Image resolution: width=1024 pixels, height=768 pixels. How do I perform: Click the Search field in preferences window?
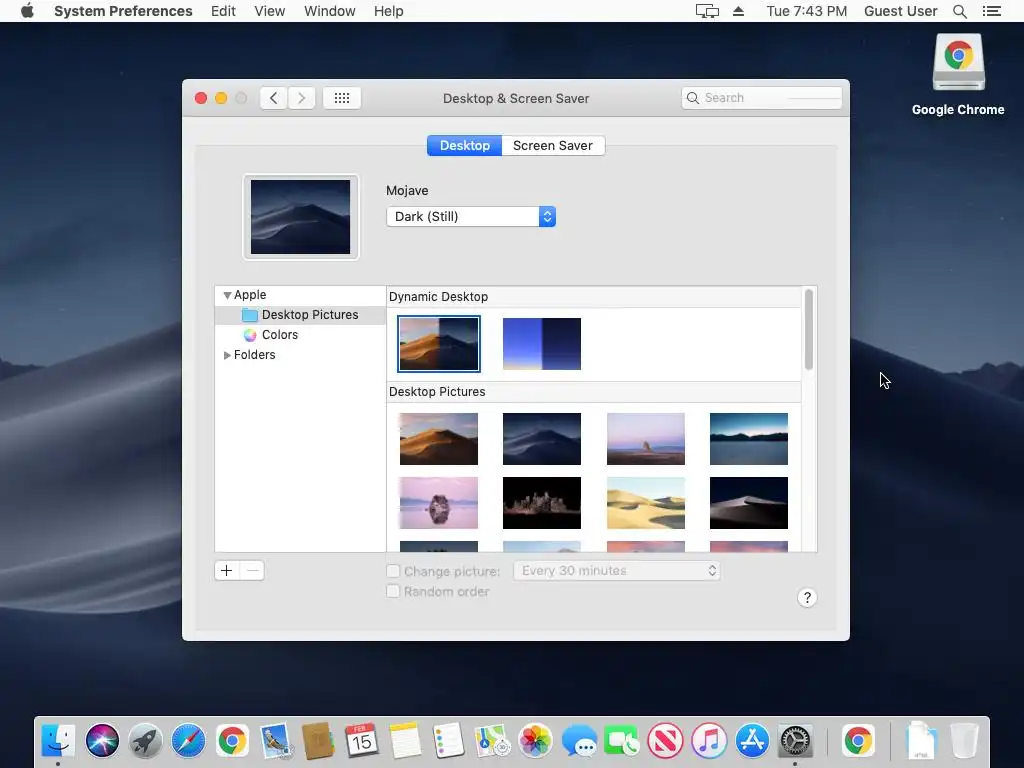click(x=761, y=98)
